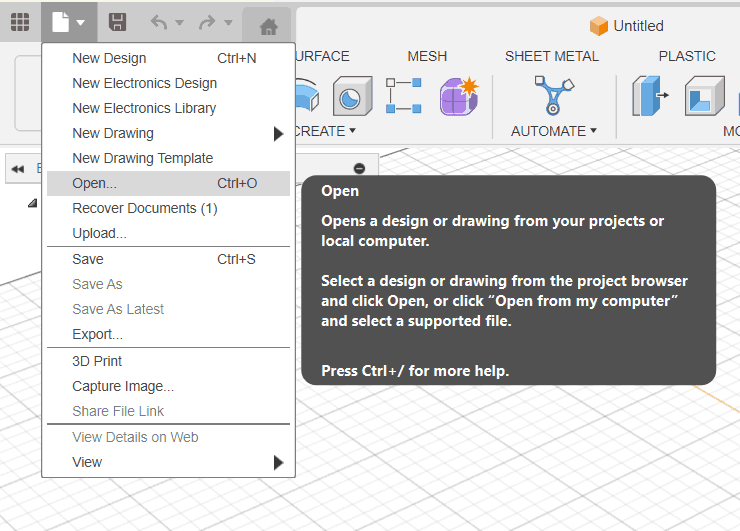Open the View submenu

(168, 462)
